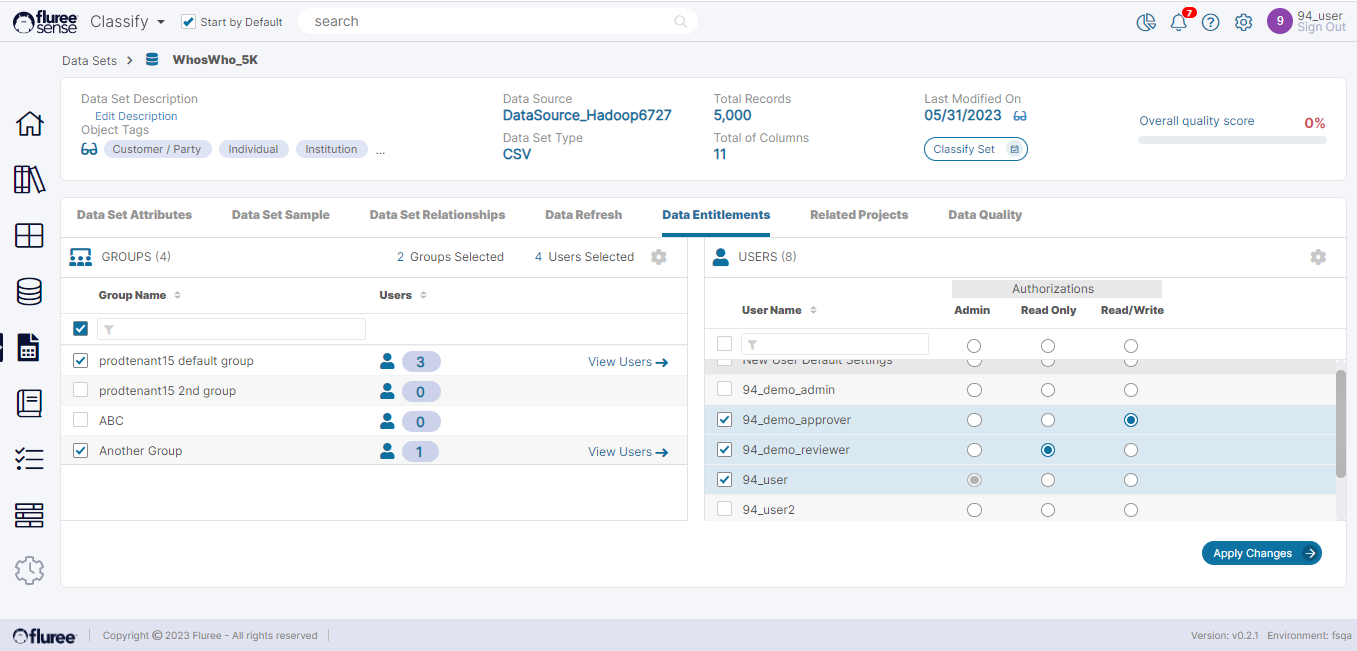Open the settings gear in top bar

1243,22
